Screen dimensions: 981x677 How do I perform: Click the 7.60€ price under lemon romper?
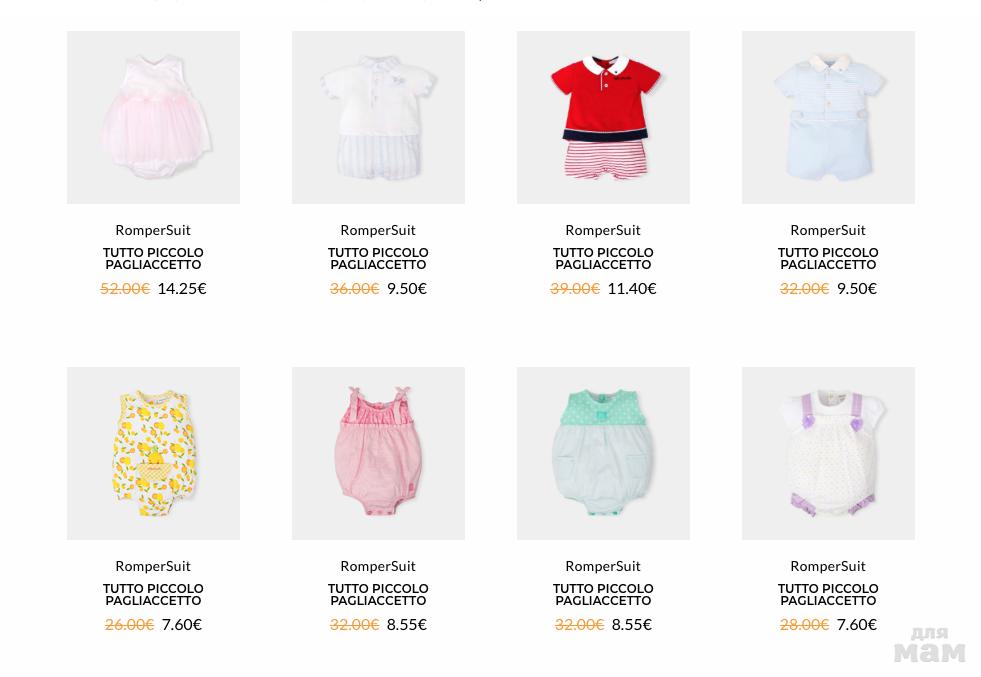pyautogui.click(x=182, y=624)
